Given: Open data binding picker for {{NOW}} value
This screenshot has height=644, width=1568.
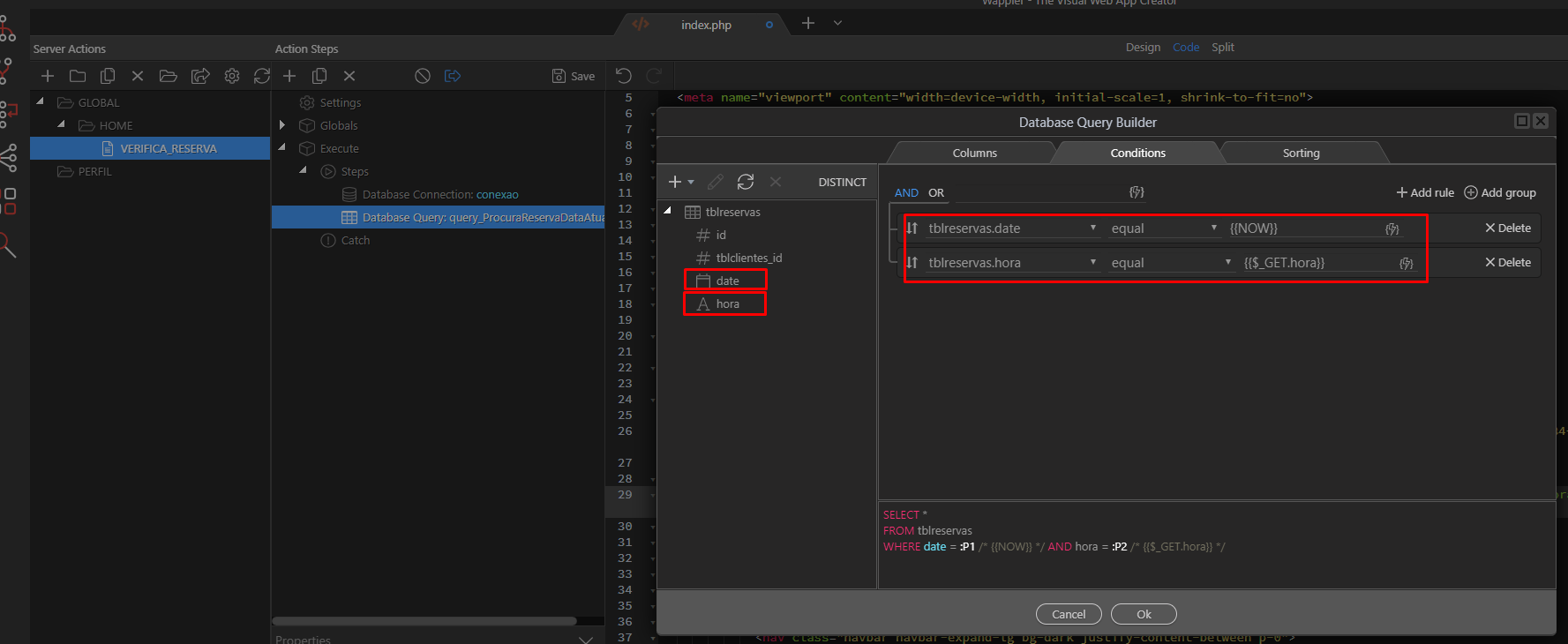Looking at the screenshot, I should tap(1392, 228).
